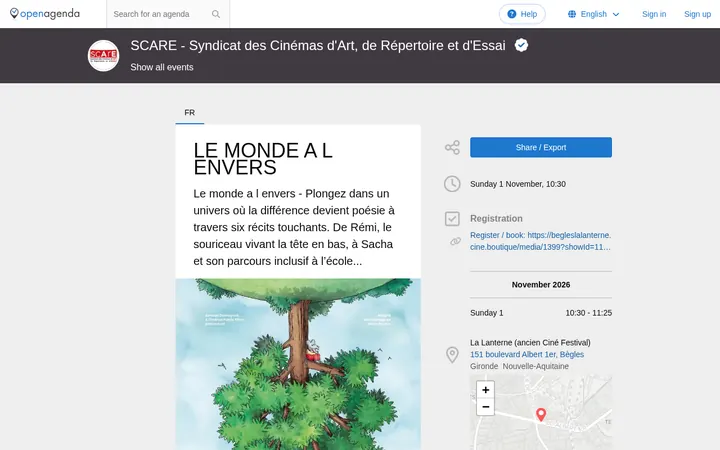720x450 pixels.
Task: Click the search magnifier icon
Action: [216, 14]
